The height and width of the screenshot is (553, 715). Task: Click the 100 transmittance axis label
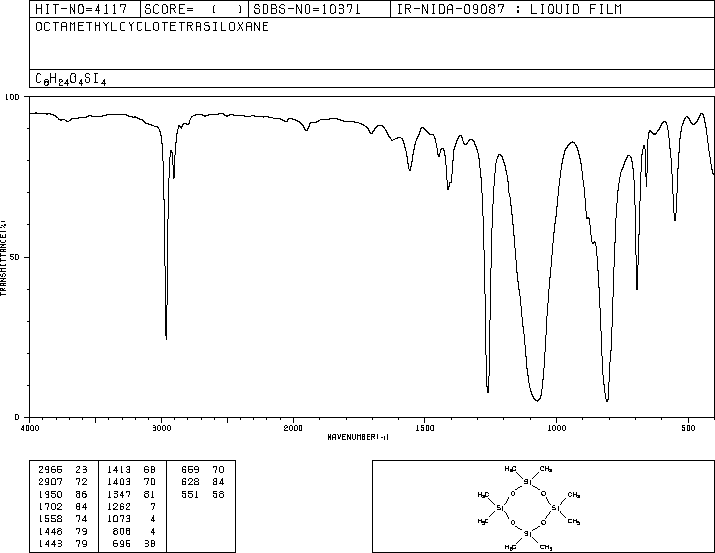pyautogui.click(x=12, y=97)
